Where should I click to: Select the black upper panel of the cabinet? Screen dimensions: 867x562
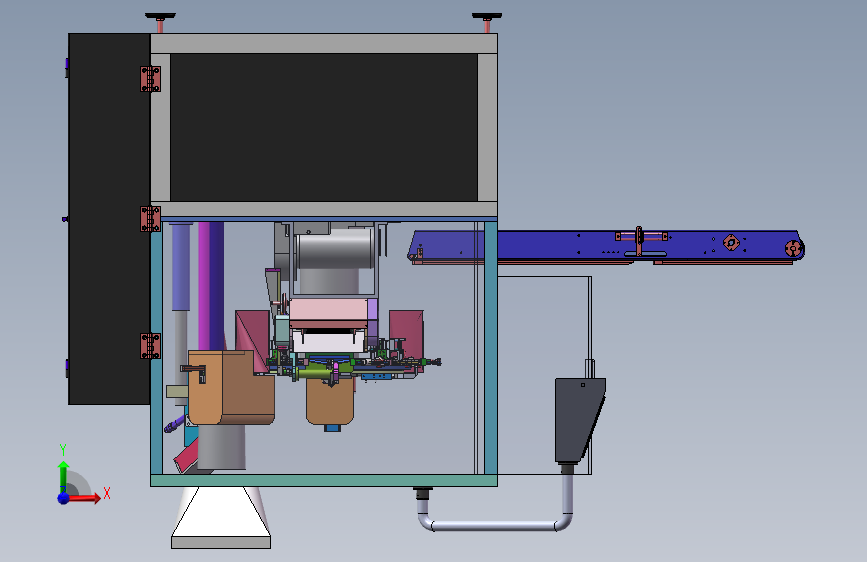point(323,127)
